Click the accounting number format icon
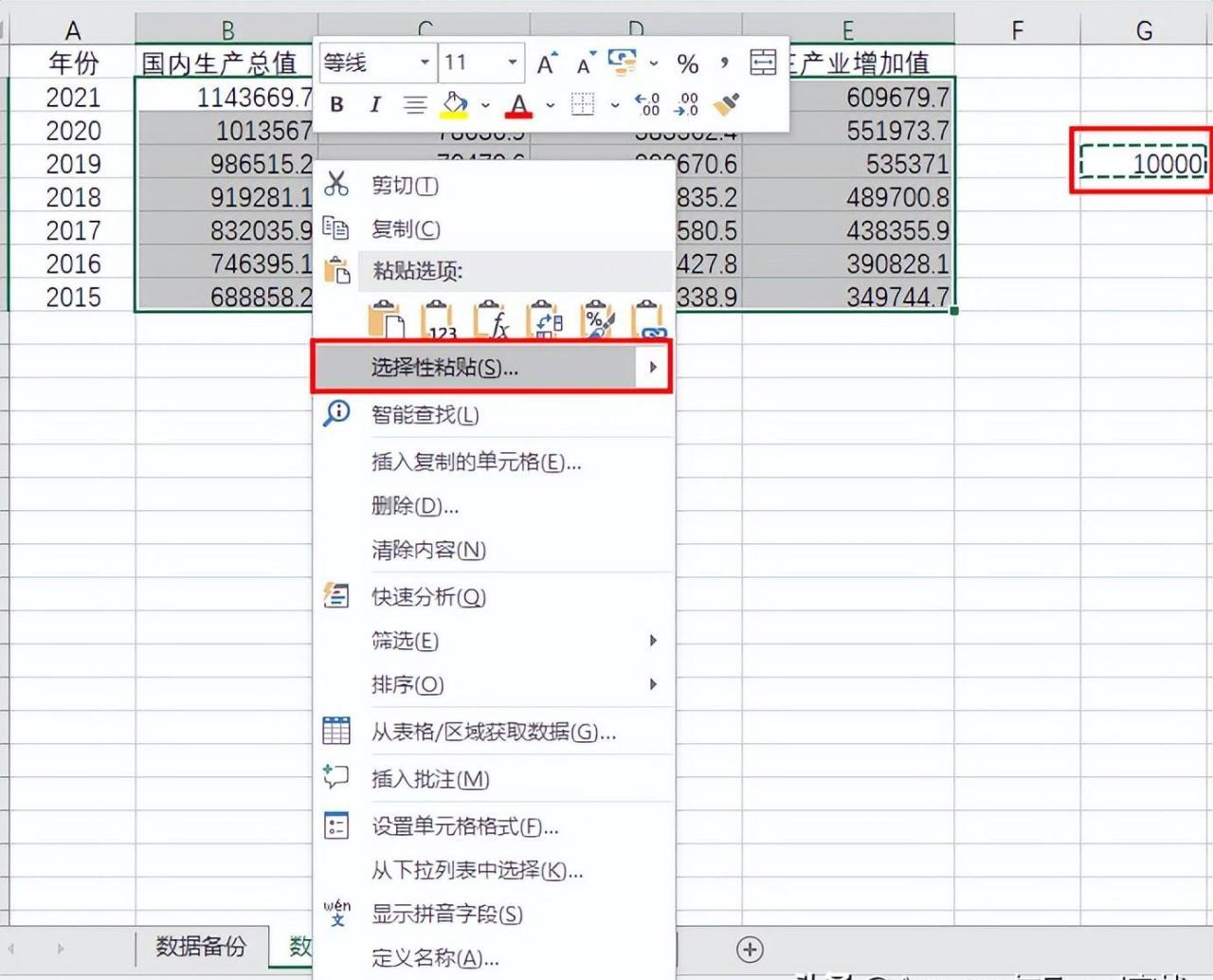Image resolution: width=1213 pixels, height=980 pixels. (x=624, y=64)
